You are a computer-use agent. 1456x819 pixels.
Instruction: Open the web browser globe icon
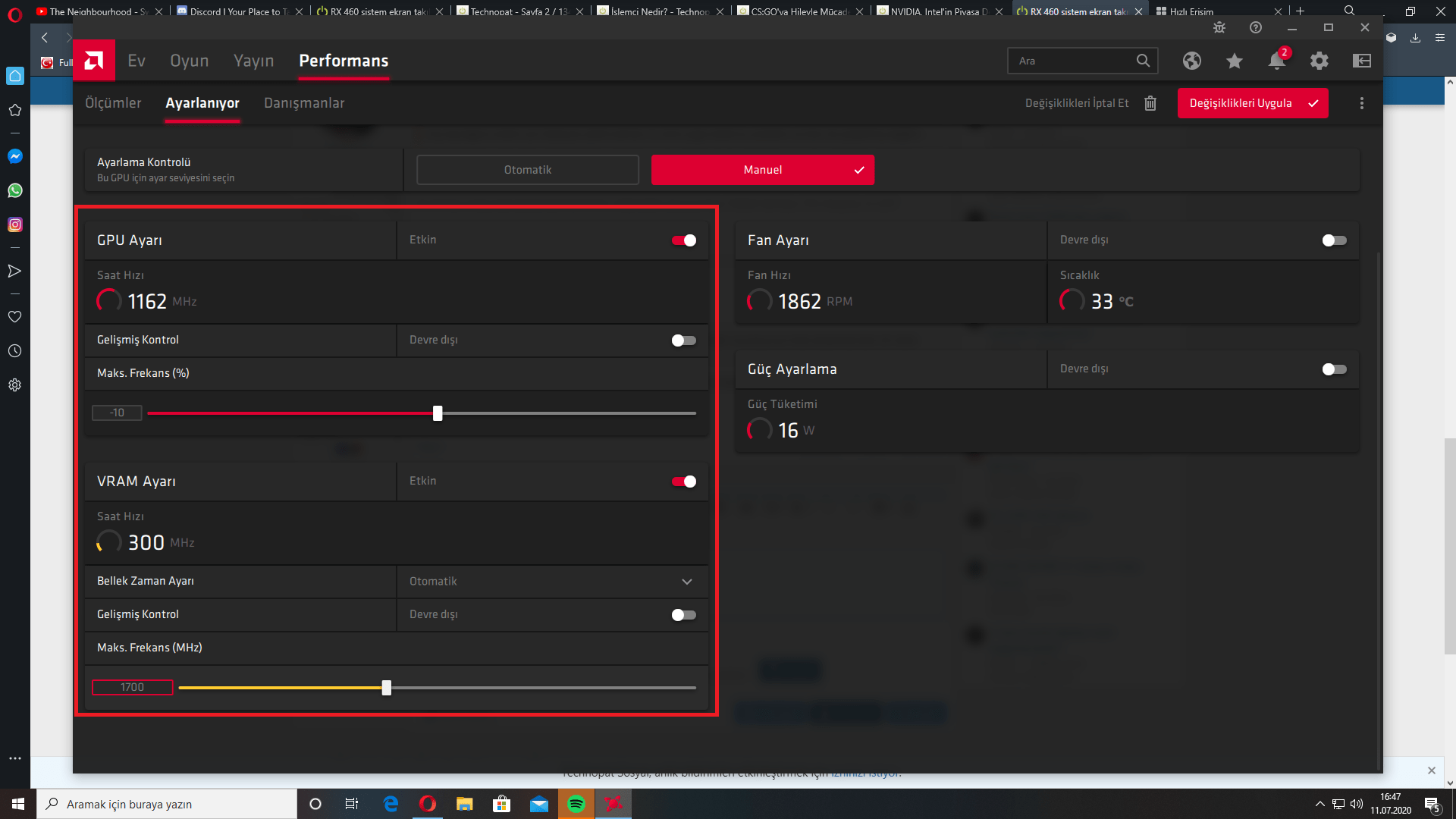[1191, 61]
